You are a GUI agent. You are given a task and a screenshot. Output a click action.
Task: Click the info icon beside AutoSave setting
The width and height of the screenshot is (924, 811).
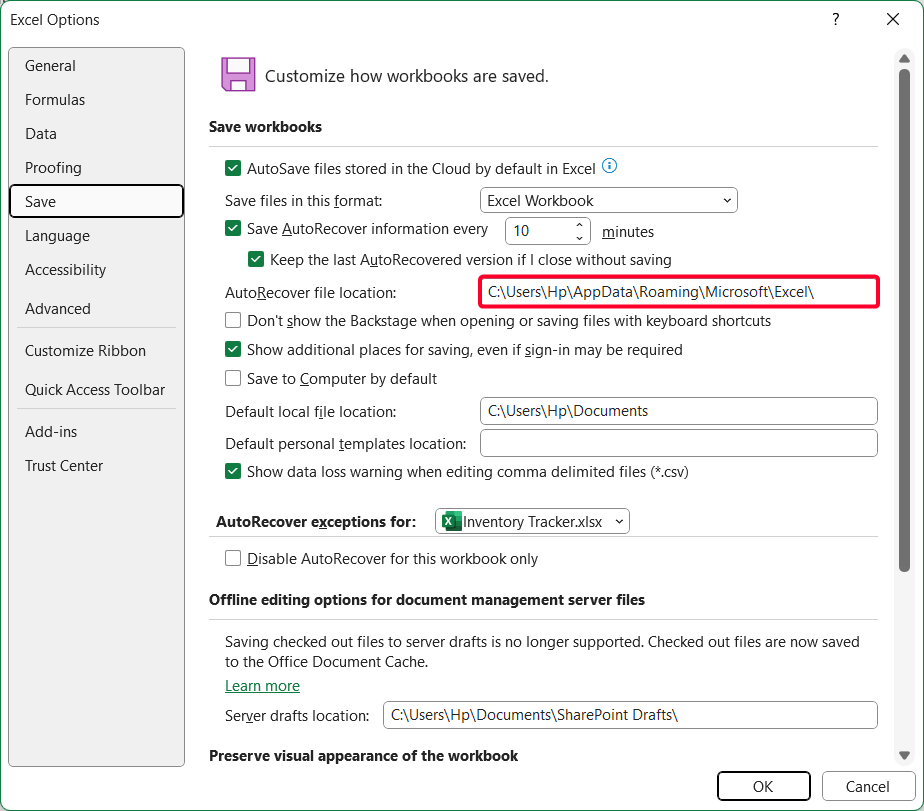click(609, 166)
